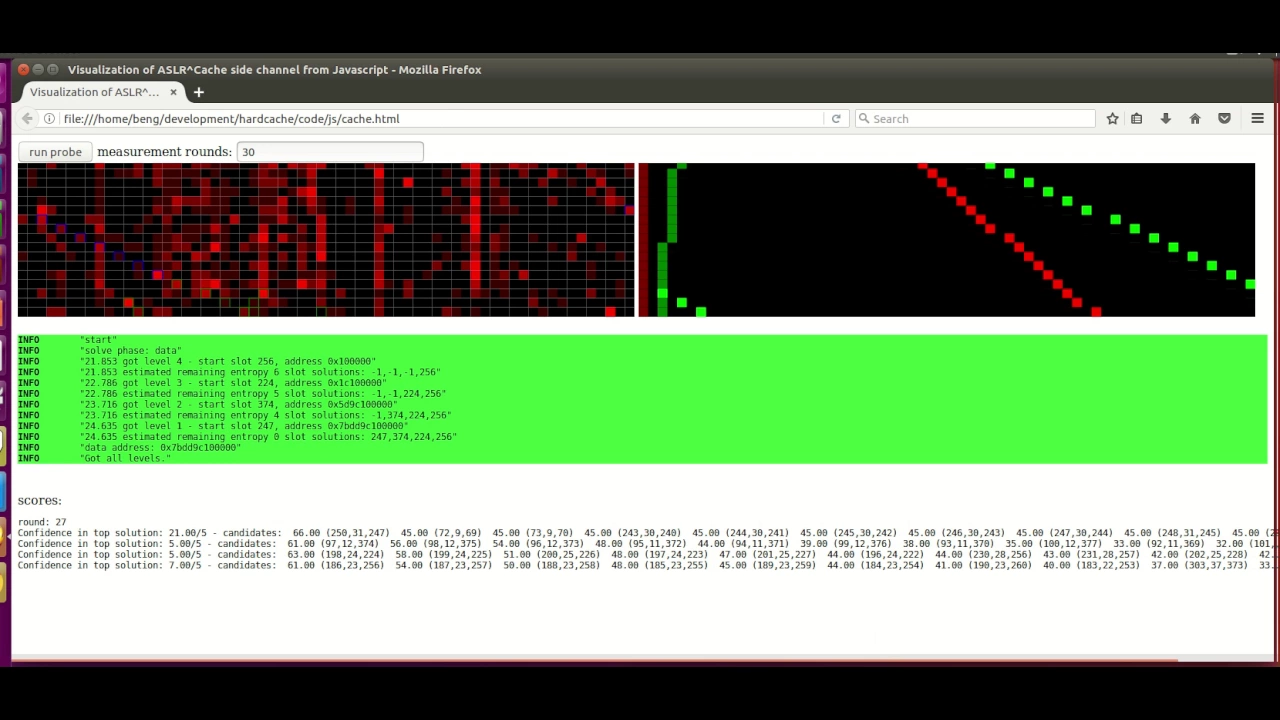Screen dimensions: 1280x720
Task: Click the right black scatter canvas
Action: (x=946, y=240)
